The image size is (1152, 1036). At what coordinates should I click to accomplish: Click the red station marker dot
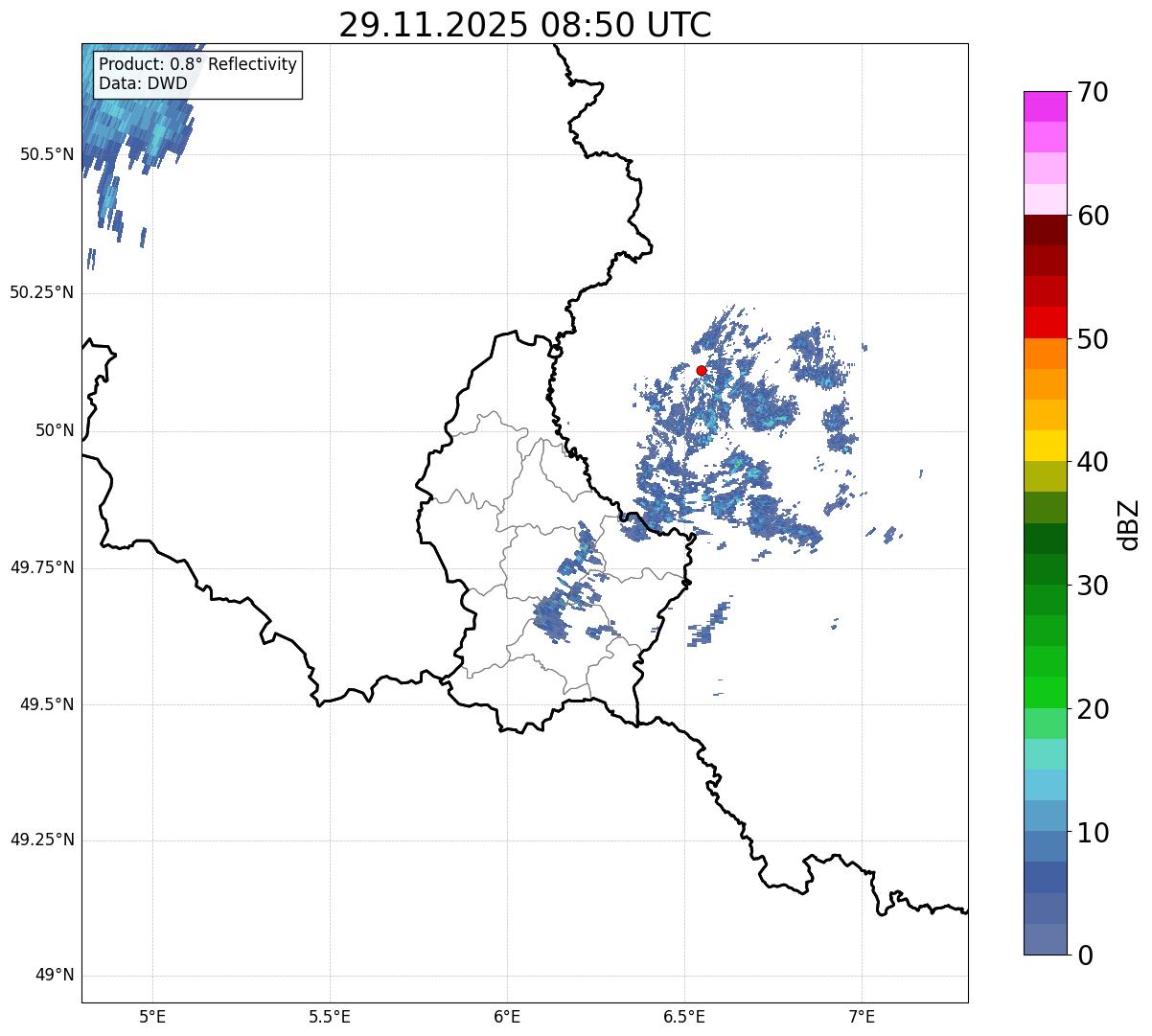point(701,370)
